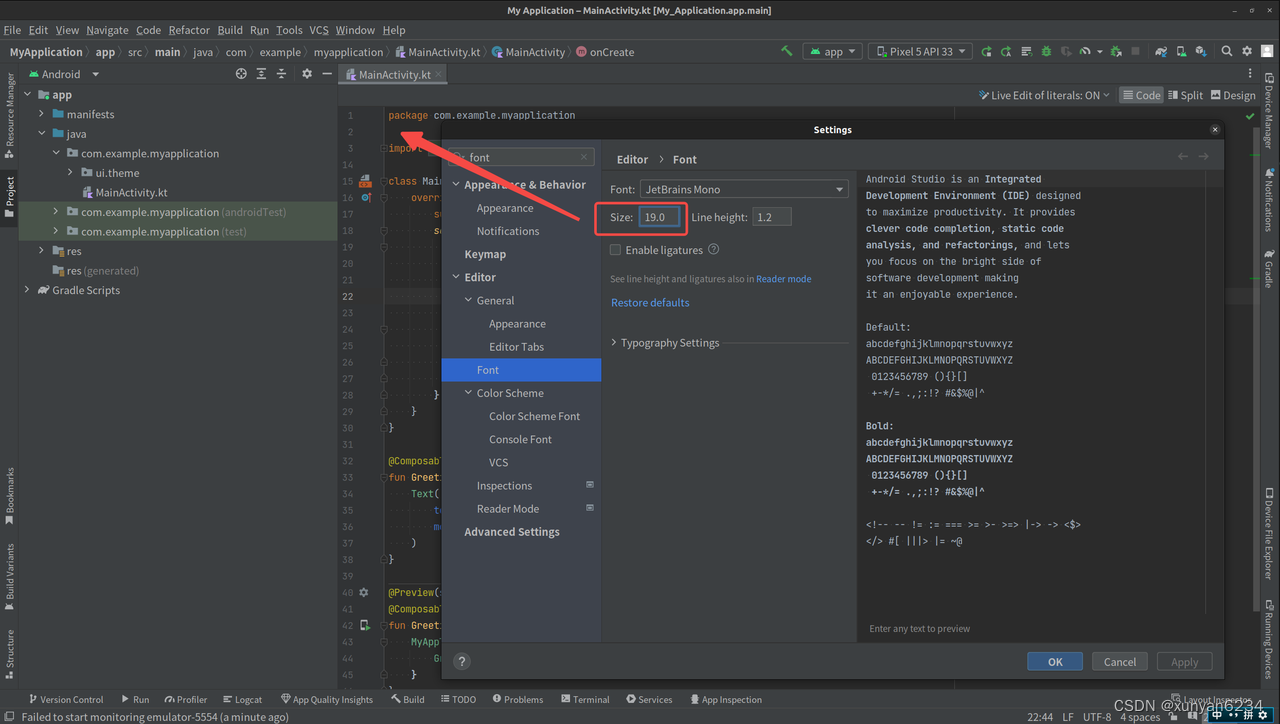Select Advanced Settings entry
1280x724 pixels.
coord(512,532)
